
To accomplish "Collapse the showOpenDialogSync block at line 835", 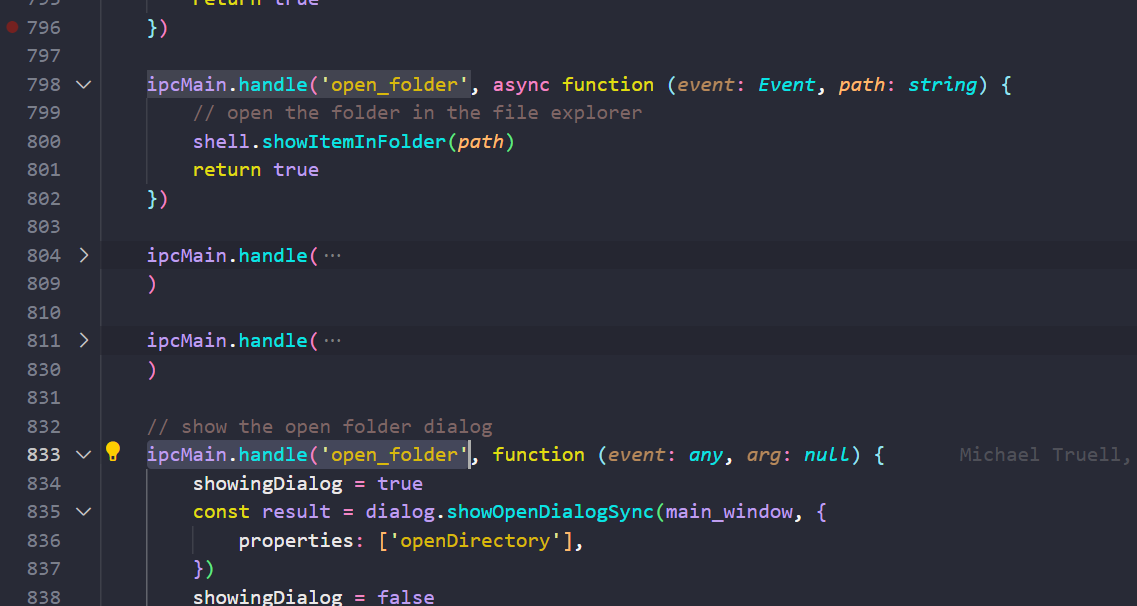I will pos(84,511).
